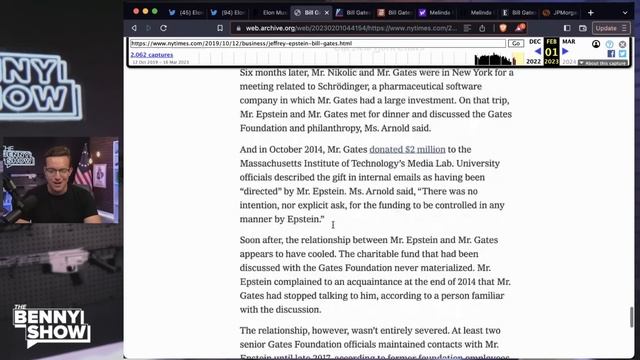Expand the tab search chevron
Screen dimensions: 640x360
coord(625,13)
